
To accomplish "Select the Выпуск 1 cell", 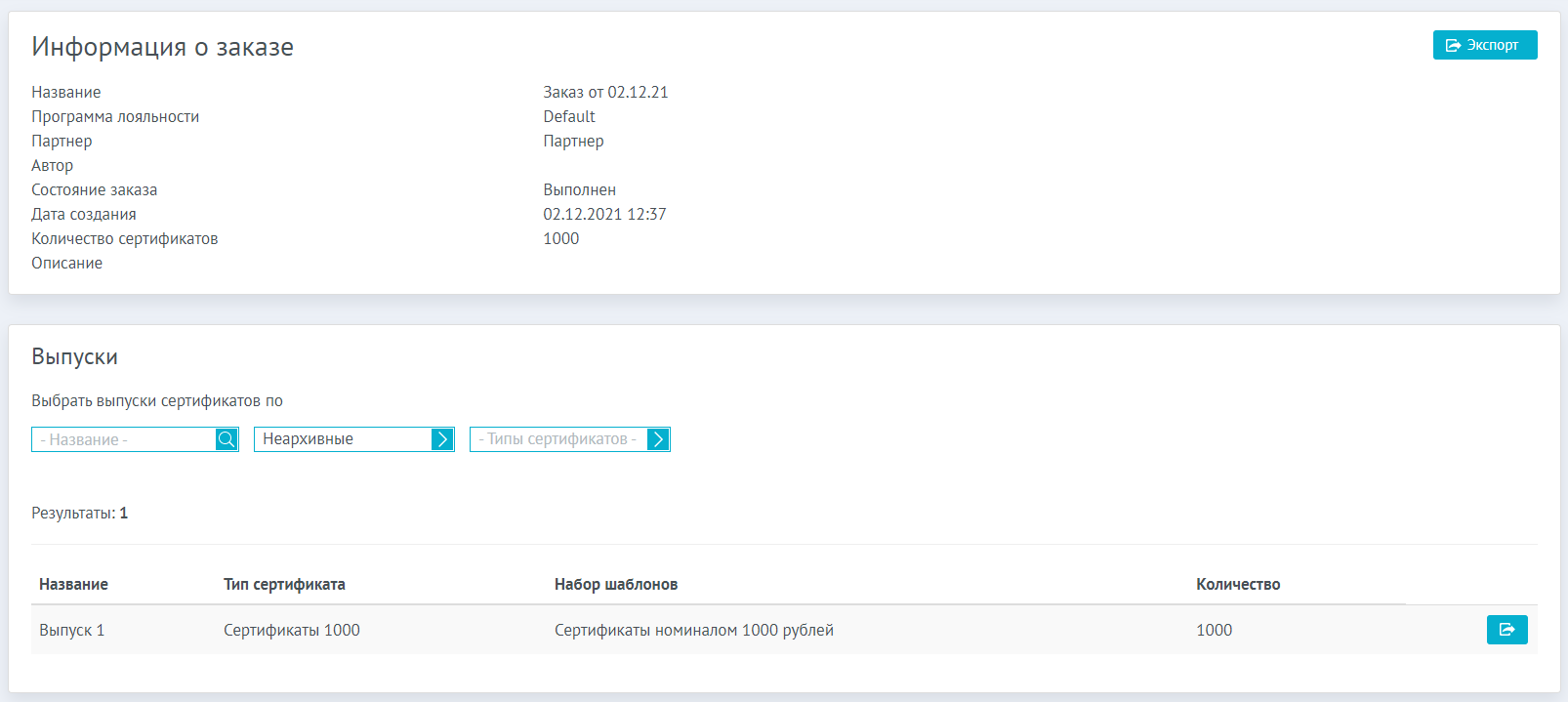I will pos(71,630).
